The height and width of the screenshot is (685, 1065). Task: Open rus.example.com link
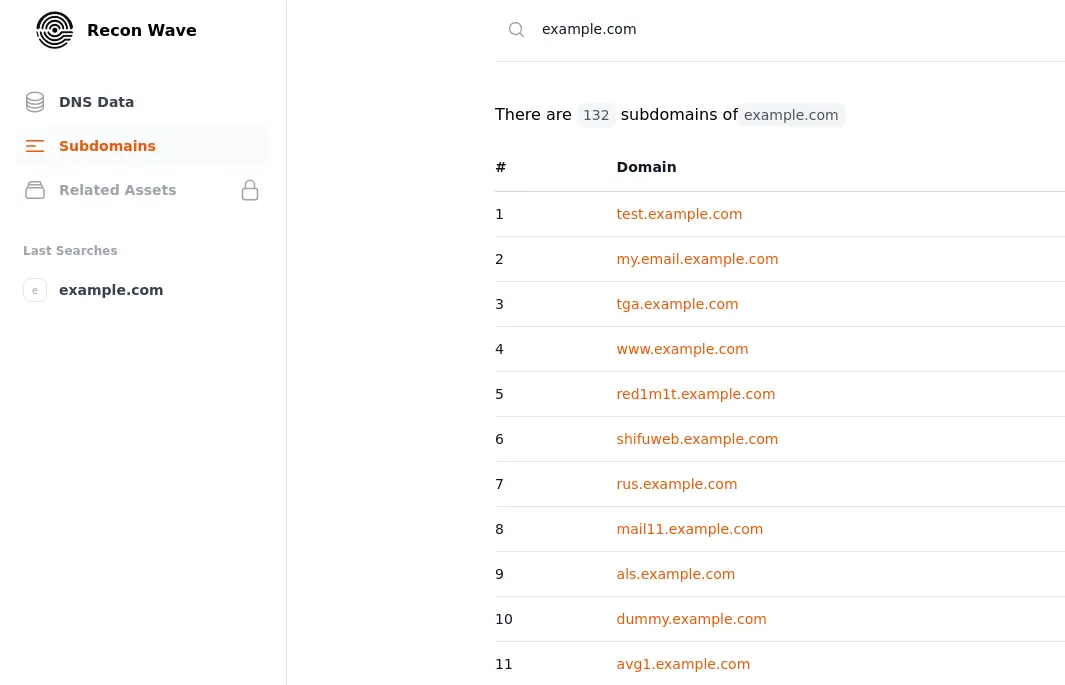(x=676, y=484)
